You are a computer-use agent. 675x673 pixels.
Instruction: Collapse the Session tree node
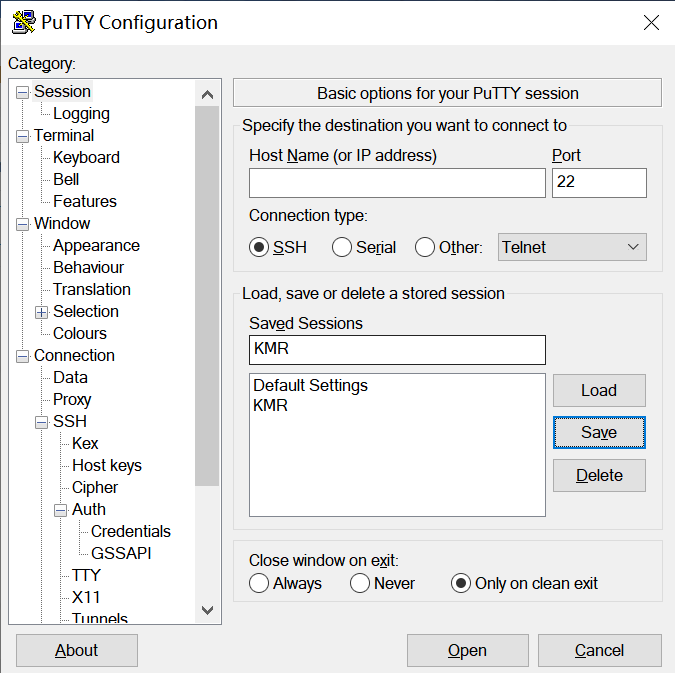[x=22, y=92]
